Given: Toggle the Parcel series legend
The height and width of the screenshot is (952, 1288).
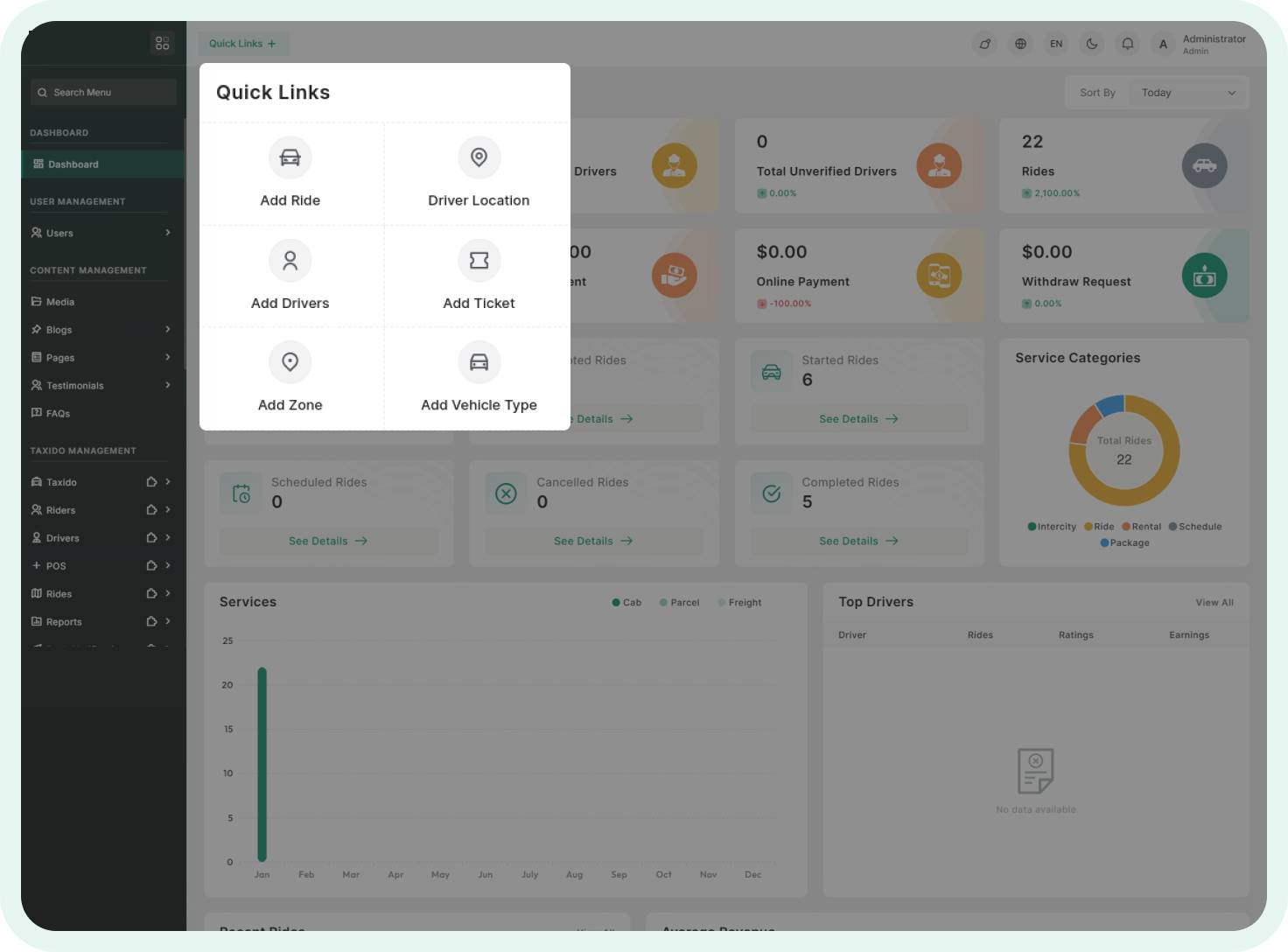Looking at the screenshot, I should point(679,603).
